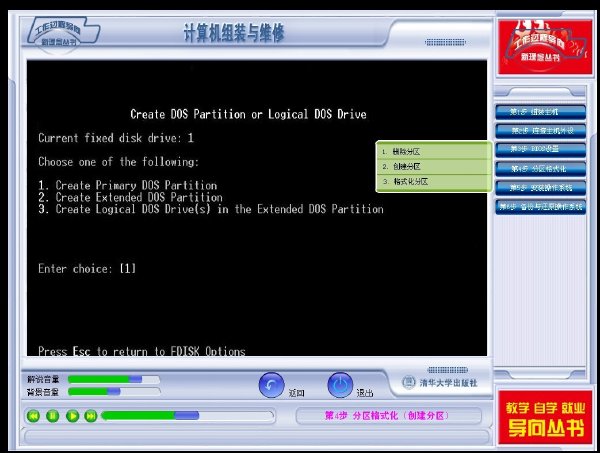Skip forward with the fast-forward button

tap(91, 416)
